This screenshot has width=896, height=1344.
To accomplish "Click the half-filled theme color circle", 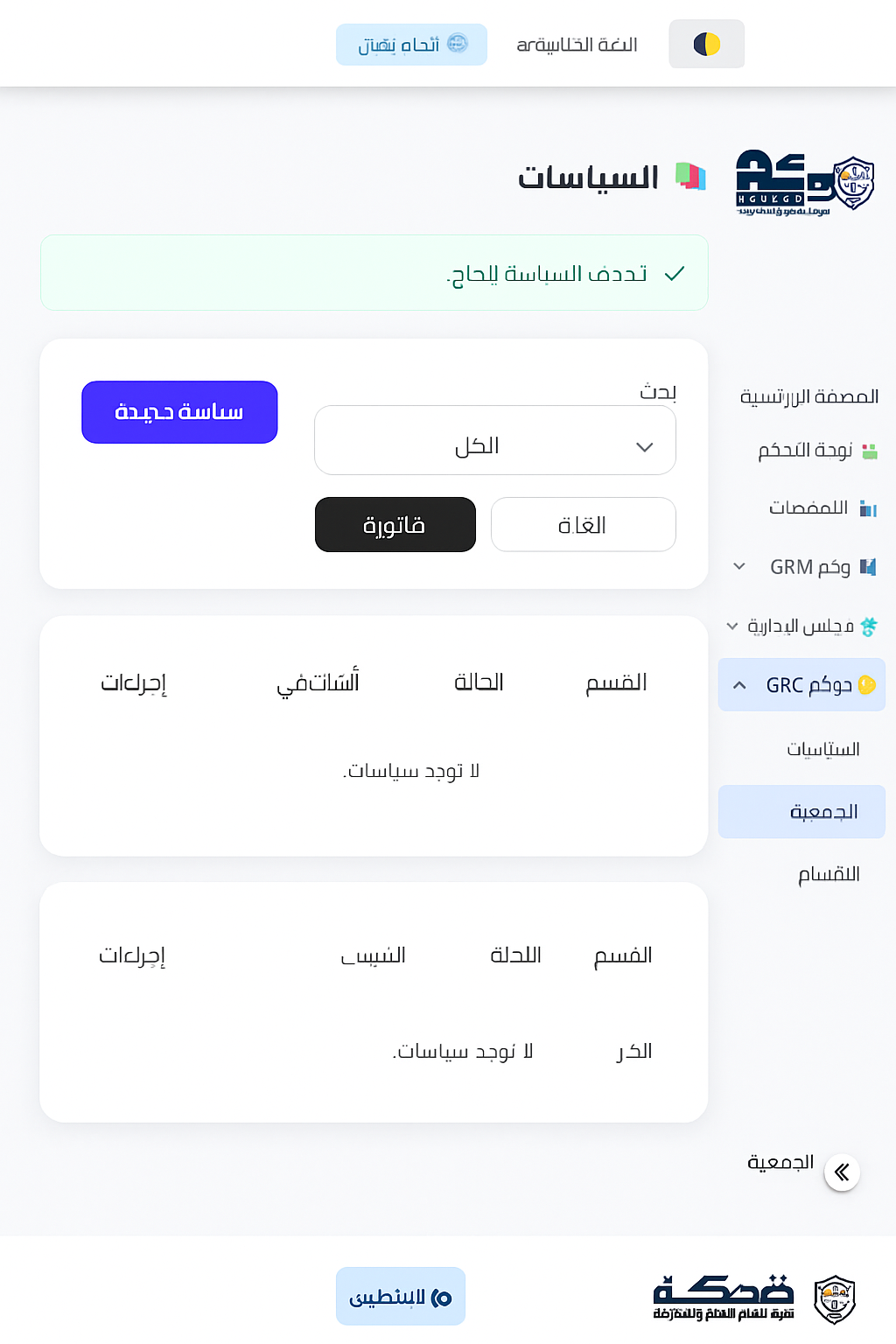I will click(706, 44).
